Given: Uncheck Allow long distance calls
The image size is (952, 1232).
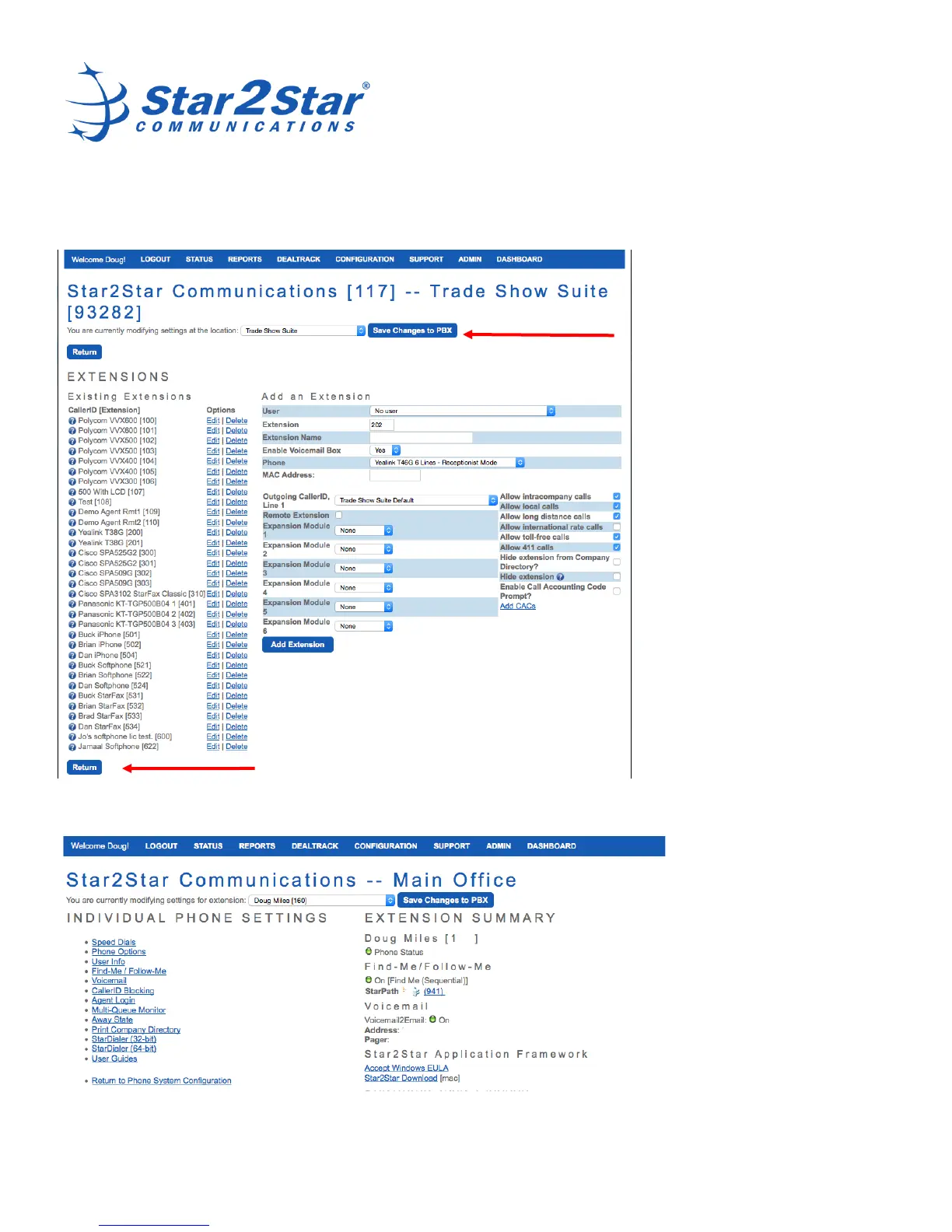Looking at the screenshot, I should 617,516.
